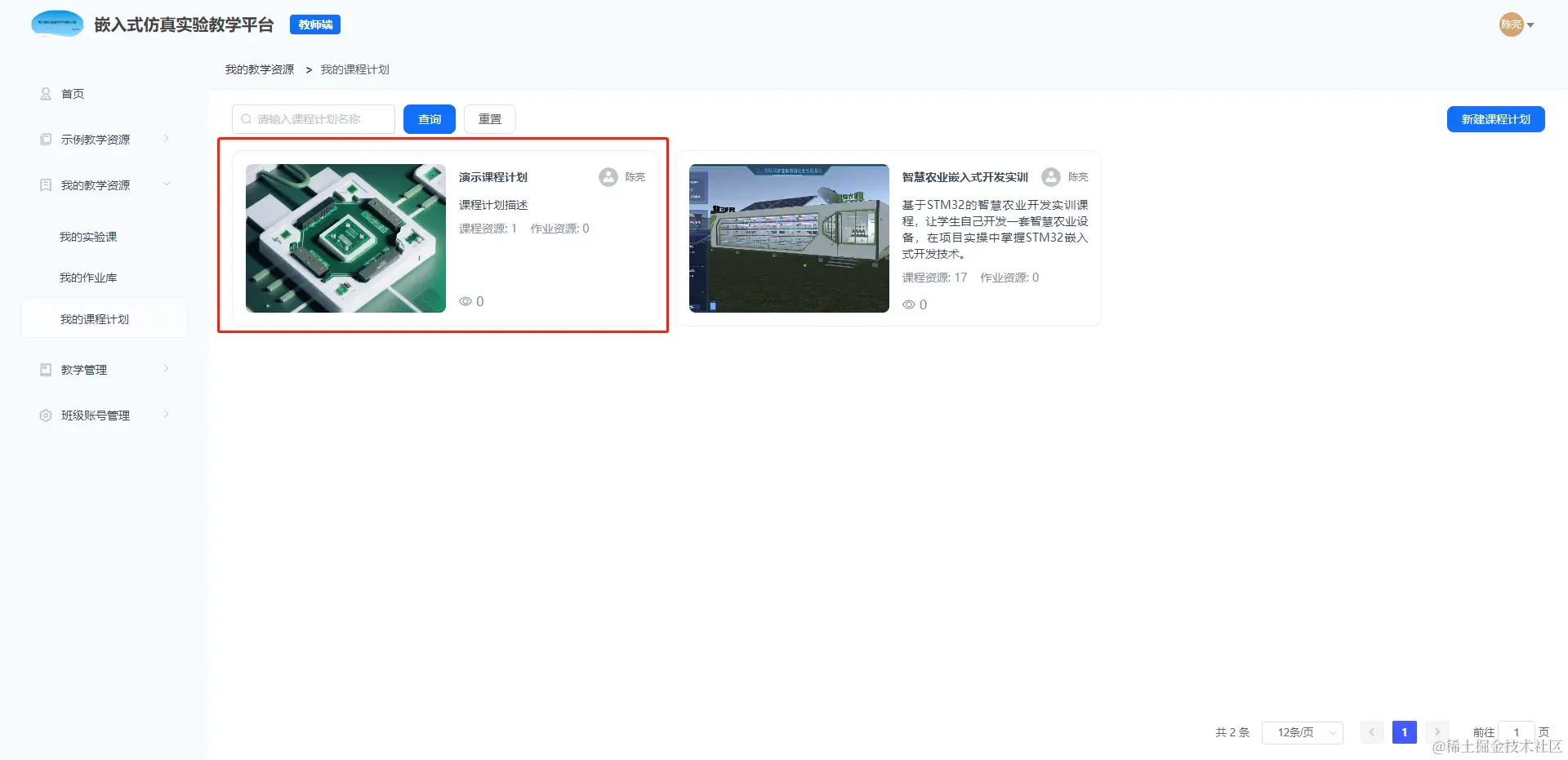Open the 演示课程计划 chip thumbnail
The image size is (1568, 760).
[x=345, y=238]
